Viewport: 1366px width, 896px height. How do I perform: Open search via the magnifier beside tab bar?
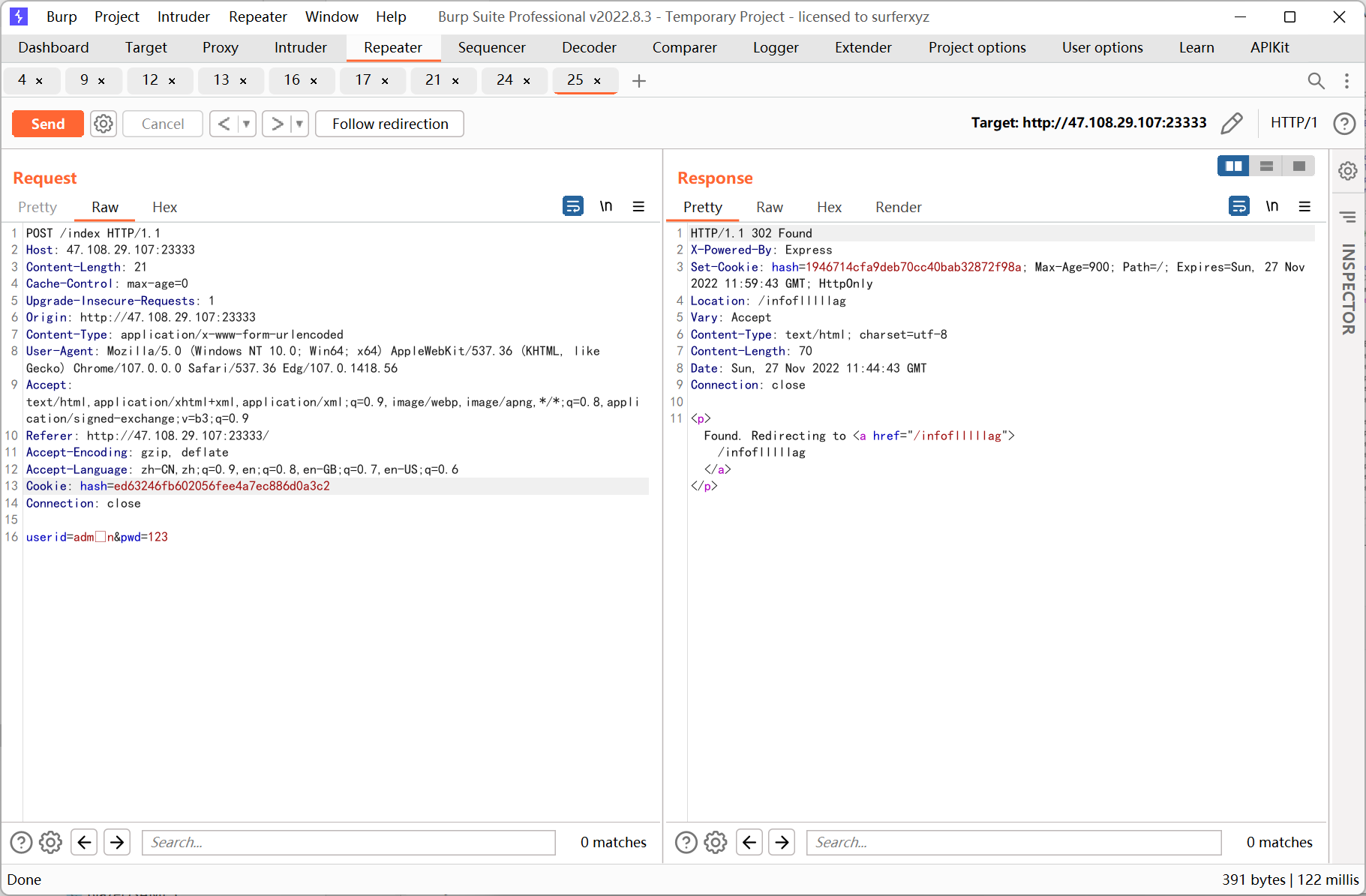pyautogui.click(x=1316, y=80)
